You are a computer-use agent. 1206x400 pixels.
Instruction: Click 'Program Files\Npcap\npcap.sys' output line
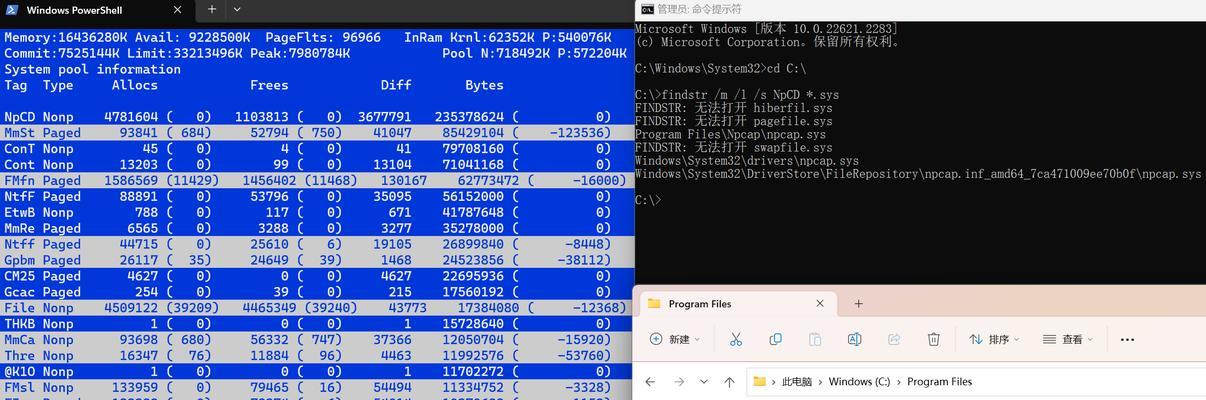(x=730, y=134)
